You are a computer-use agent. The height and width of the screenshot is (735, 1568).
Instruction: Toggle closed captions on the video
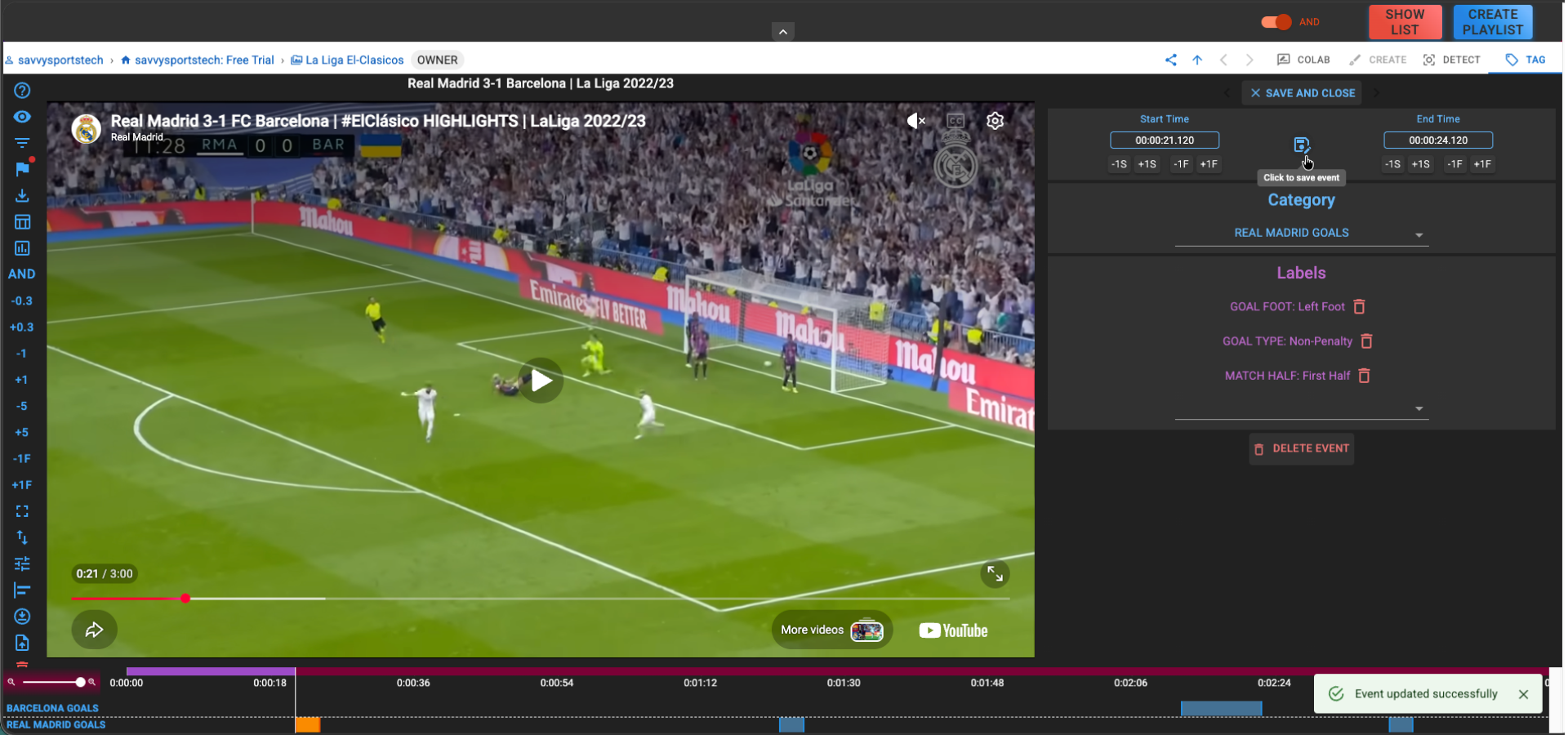(x=955, y=121)
